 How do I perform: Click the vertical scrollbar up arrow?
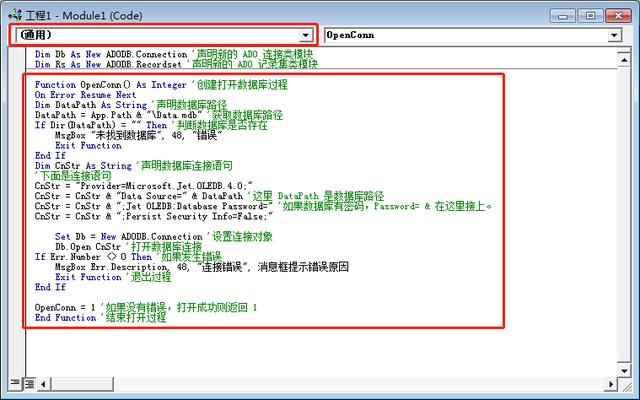[x=624, y=60]
